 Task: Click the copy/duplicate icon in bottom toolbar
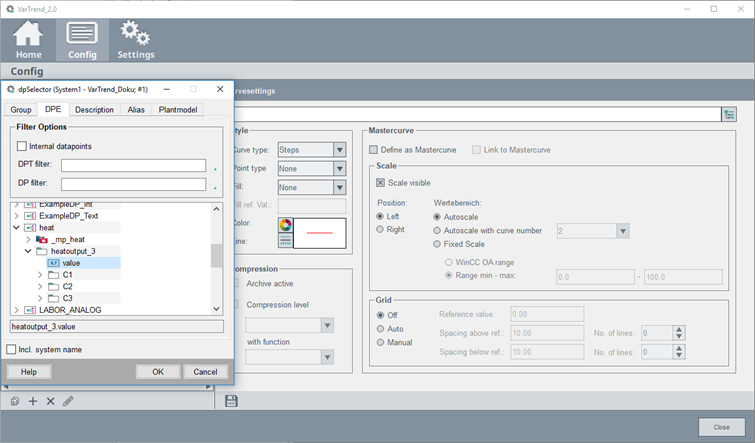[15, 401]
